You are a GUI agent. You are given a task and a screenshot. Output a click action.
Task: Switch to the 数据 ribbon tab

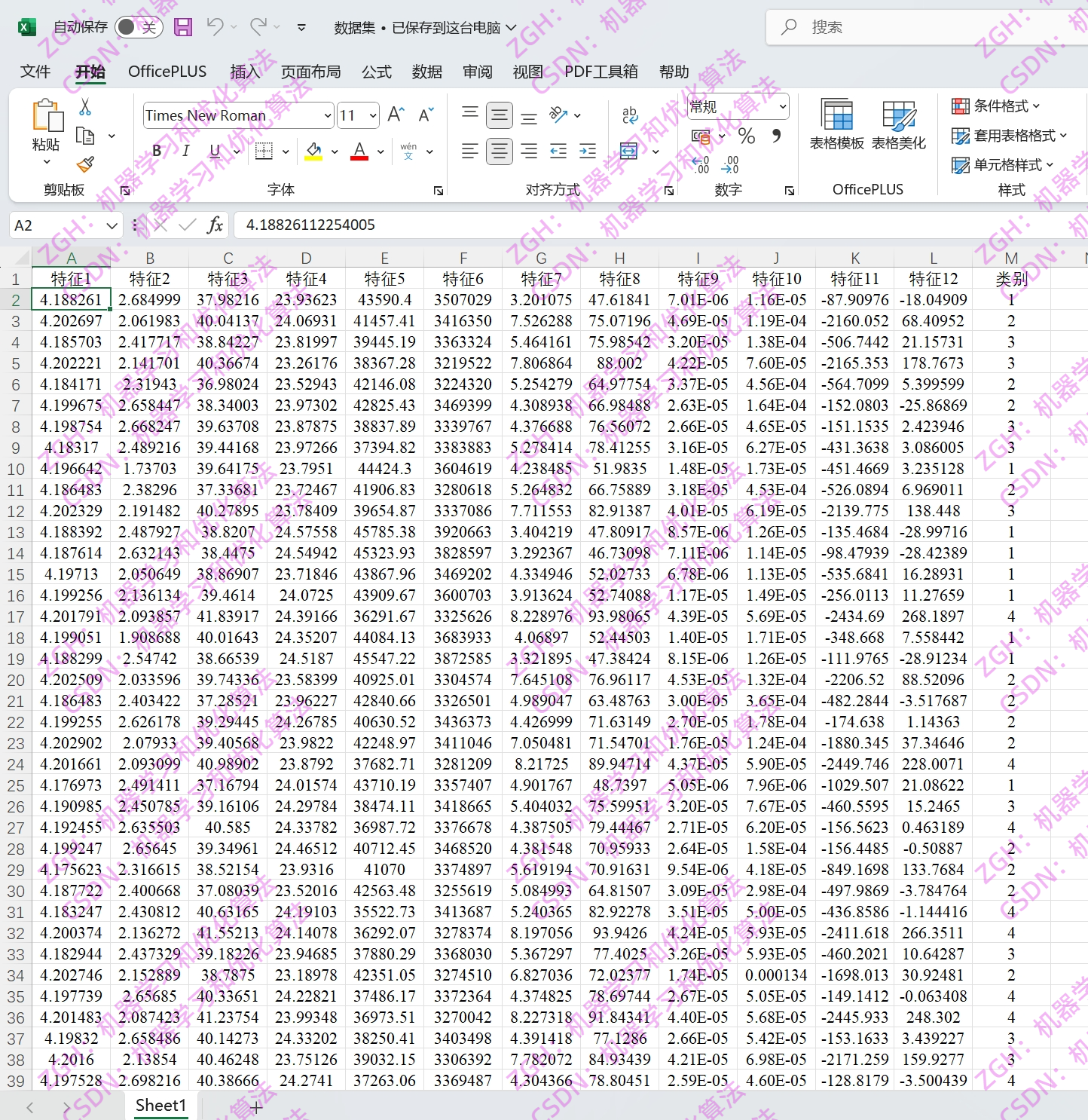pos(427,72)
